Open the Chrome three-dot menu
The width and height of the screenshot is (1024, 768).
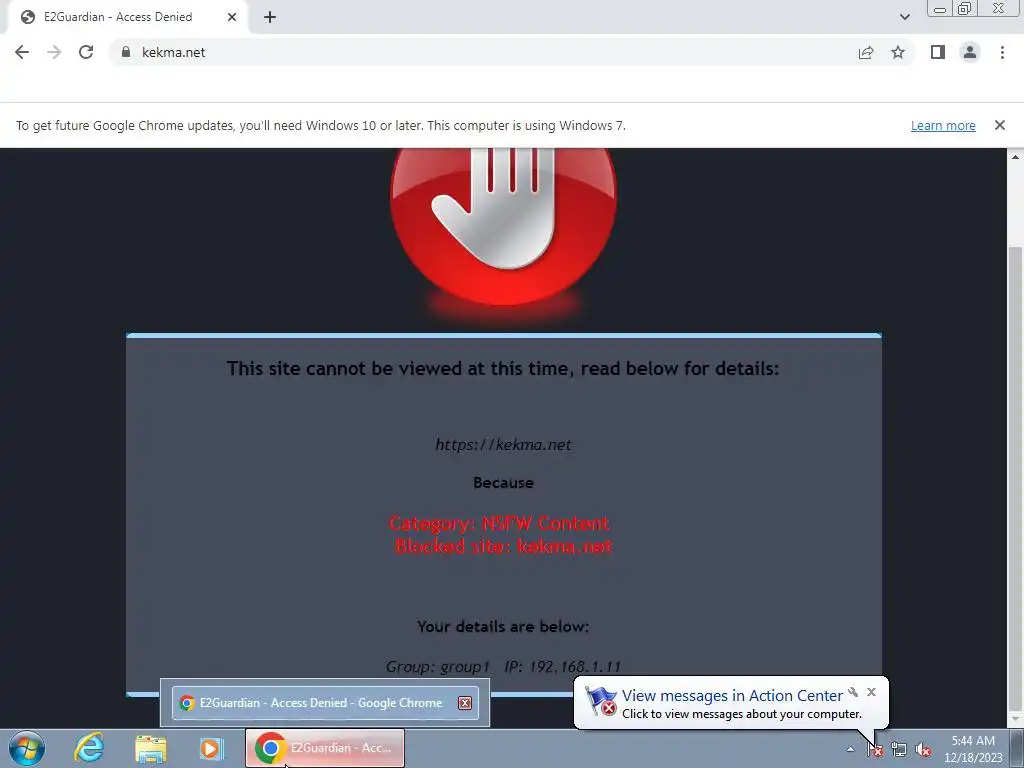coord(1002,52)
